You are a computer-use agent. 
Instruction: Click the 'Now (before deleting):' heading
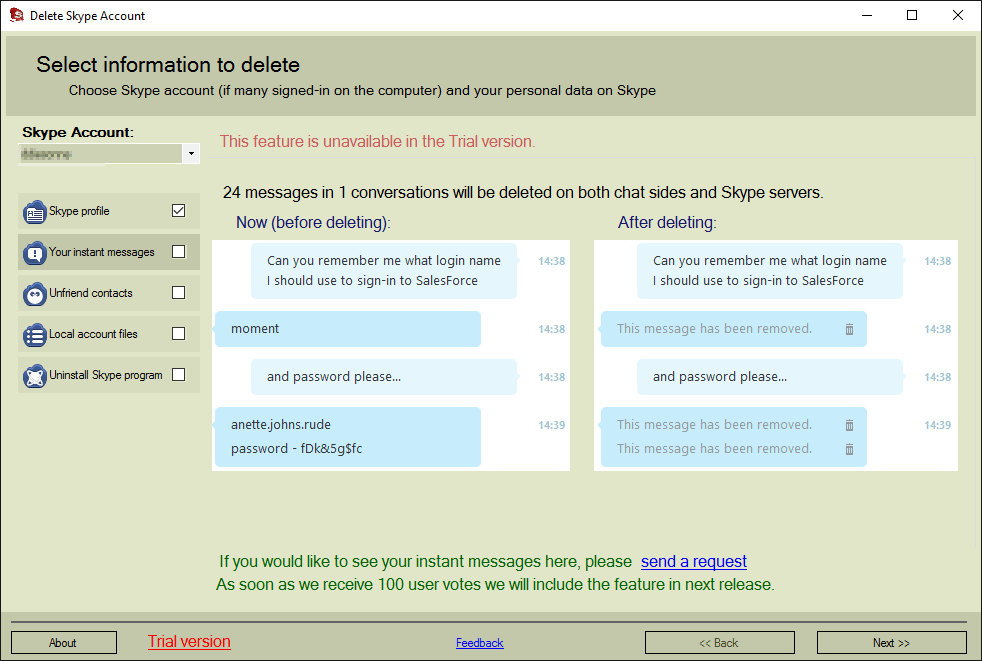(x=313, y=222)
